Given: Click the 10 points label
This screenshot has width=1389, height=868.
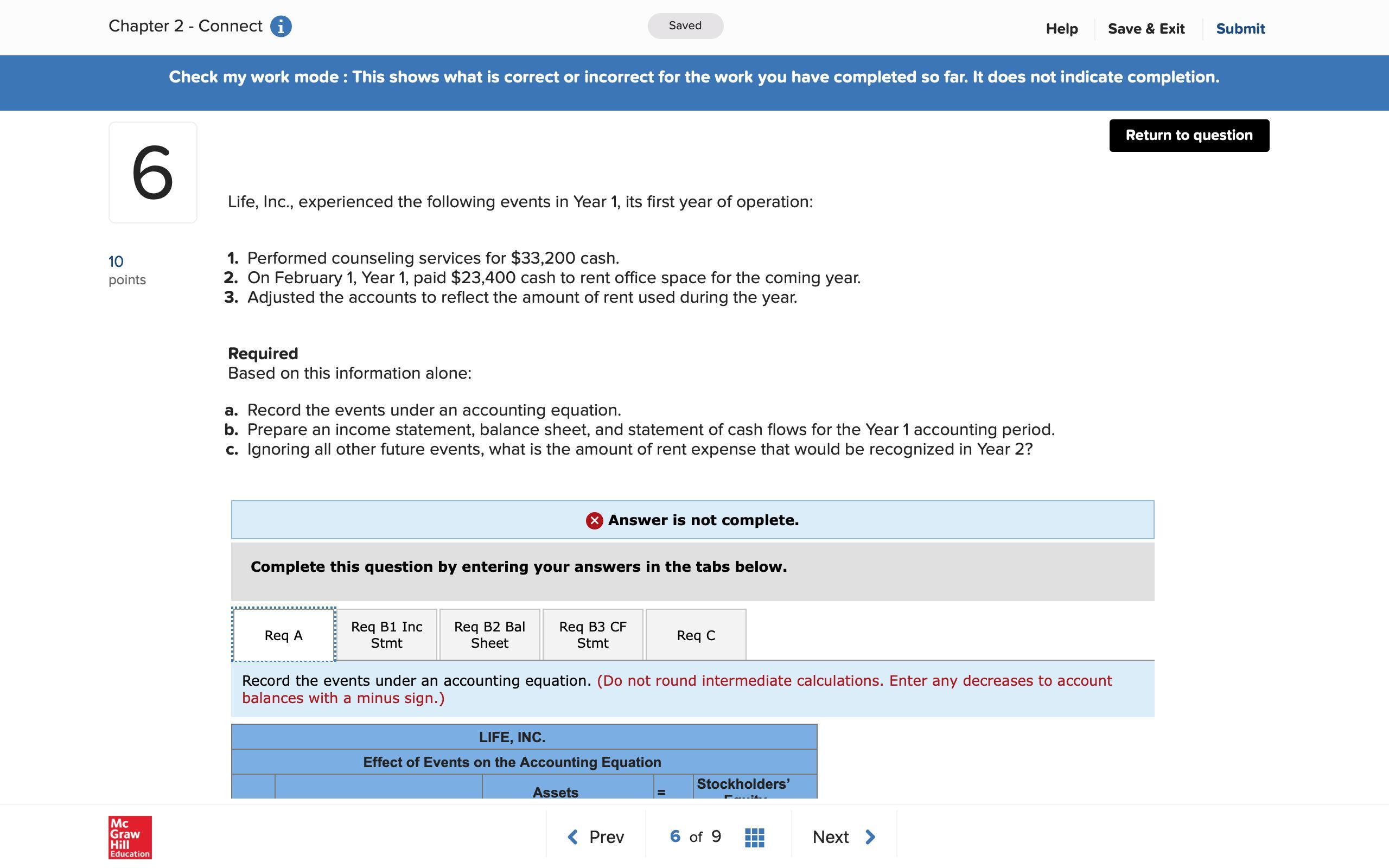Looking at the screenshot, I should pos(127,270).
